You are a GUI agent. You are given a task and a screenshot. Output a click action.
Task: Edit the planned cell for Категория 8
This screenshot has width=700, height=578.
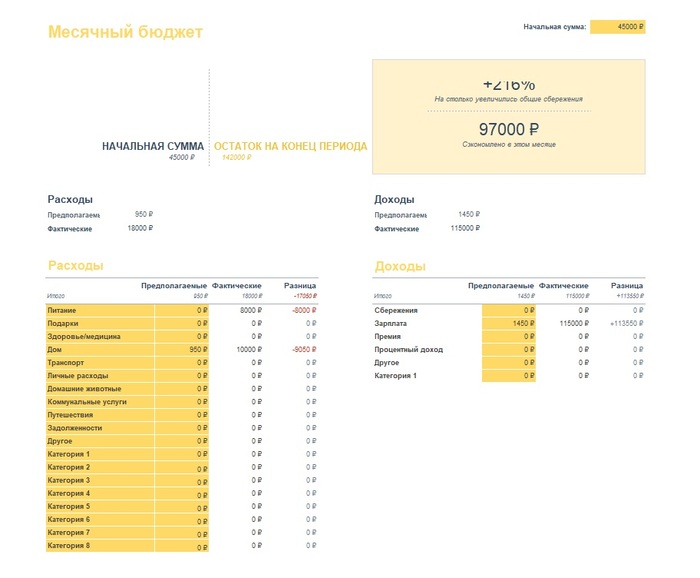tap(182, 545)
